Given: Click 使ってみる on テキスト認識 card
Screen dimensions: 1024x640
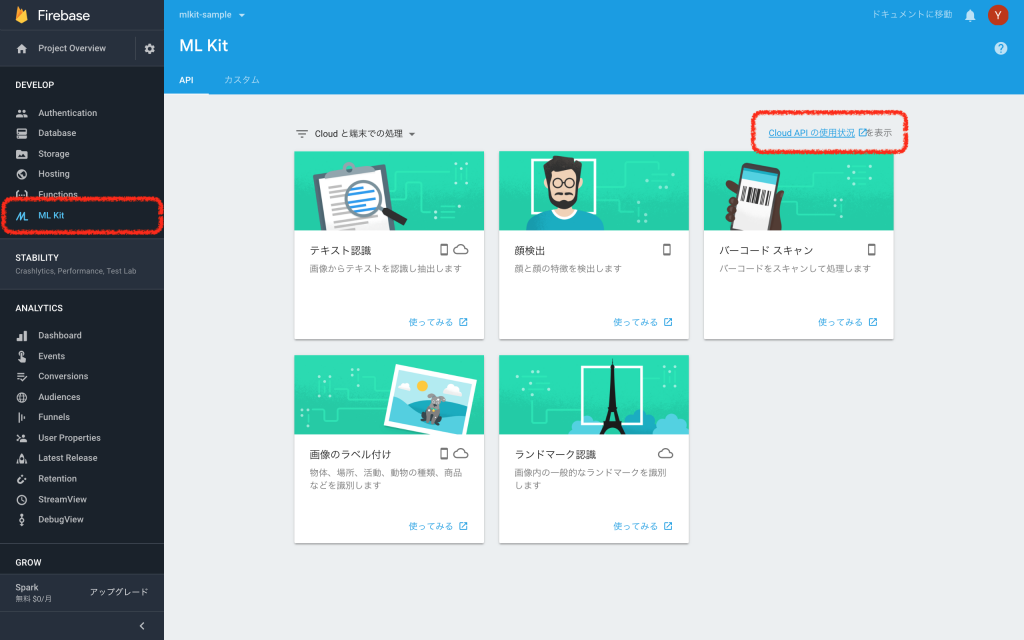Looking at the screenshot, I should [x=438, y=323].
